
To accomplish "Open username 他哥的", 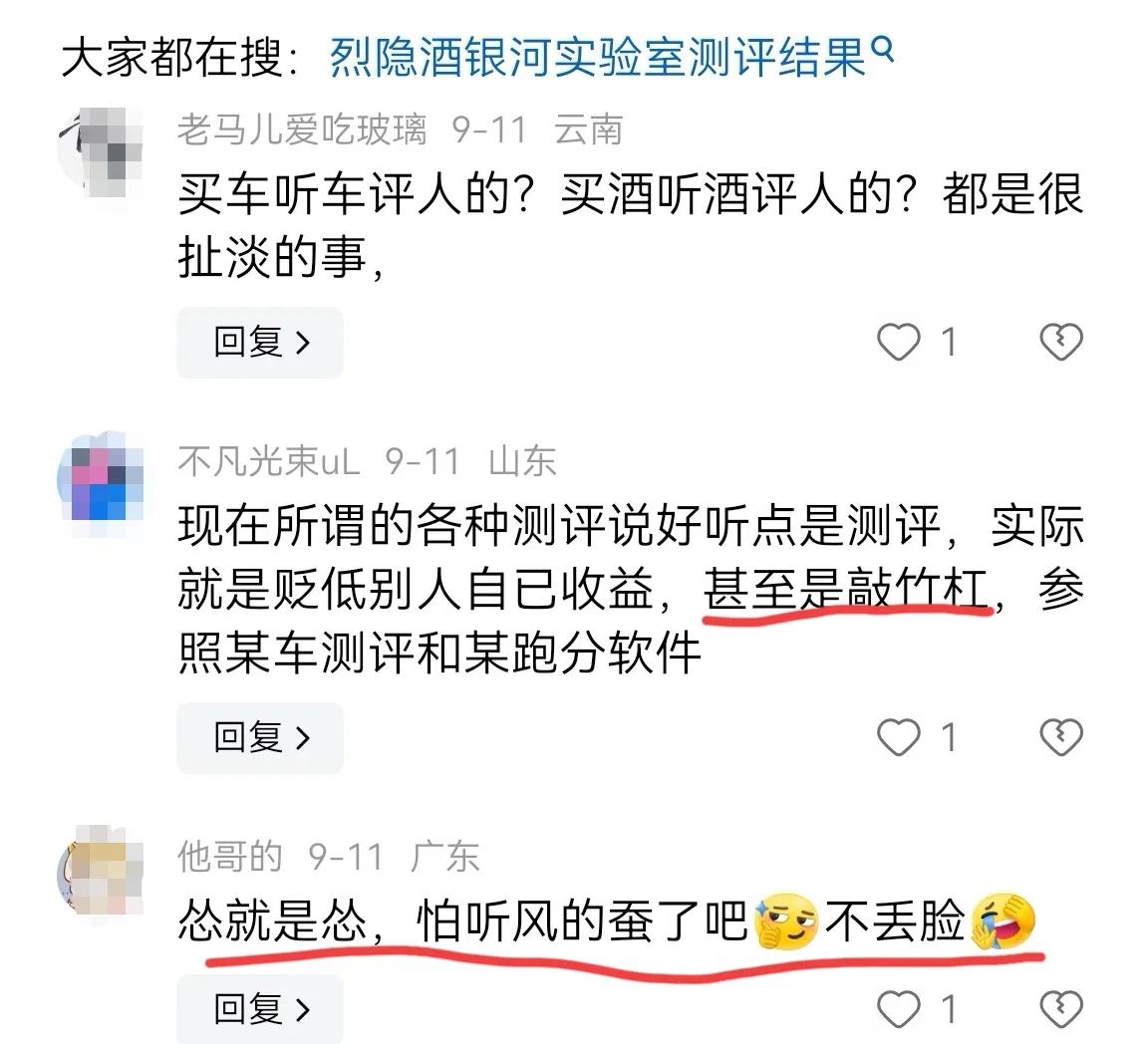I will pos(230,857).
